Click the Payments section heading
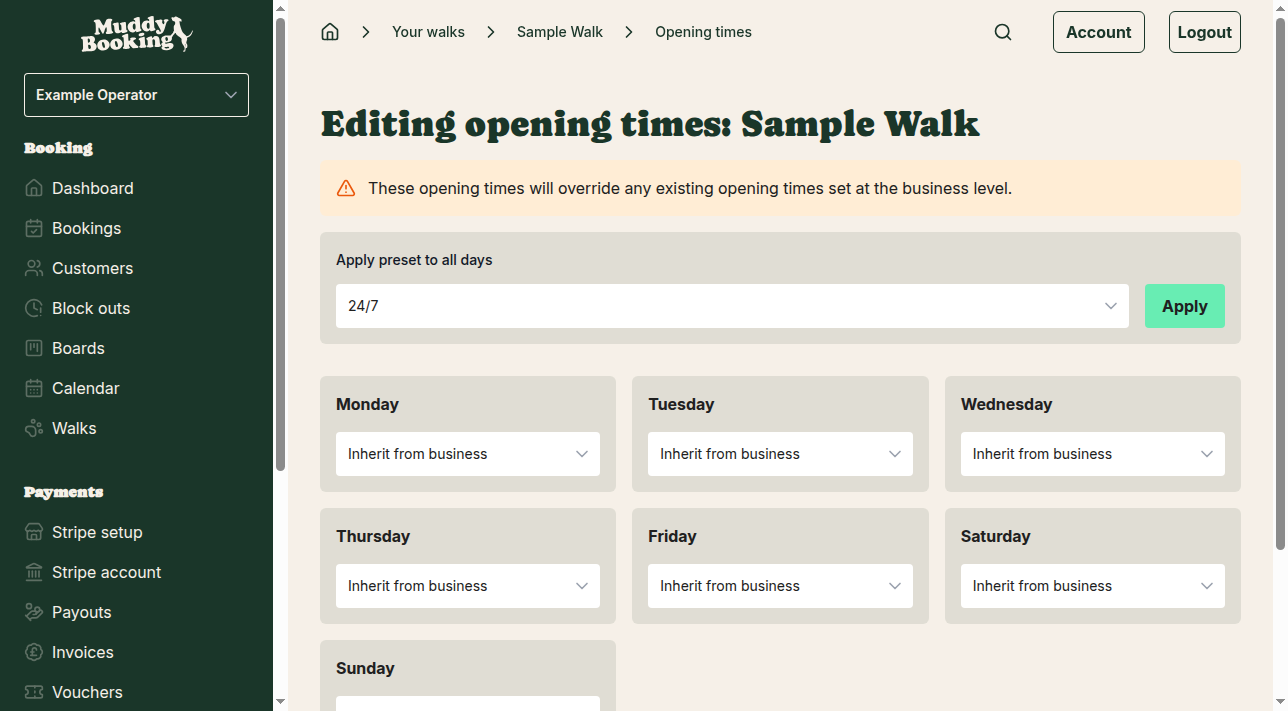1288x711 pixels. pos(63,492)
